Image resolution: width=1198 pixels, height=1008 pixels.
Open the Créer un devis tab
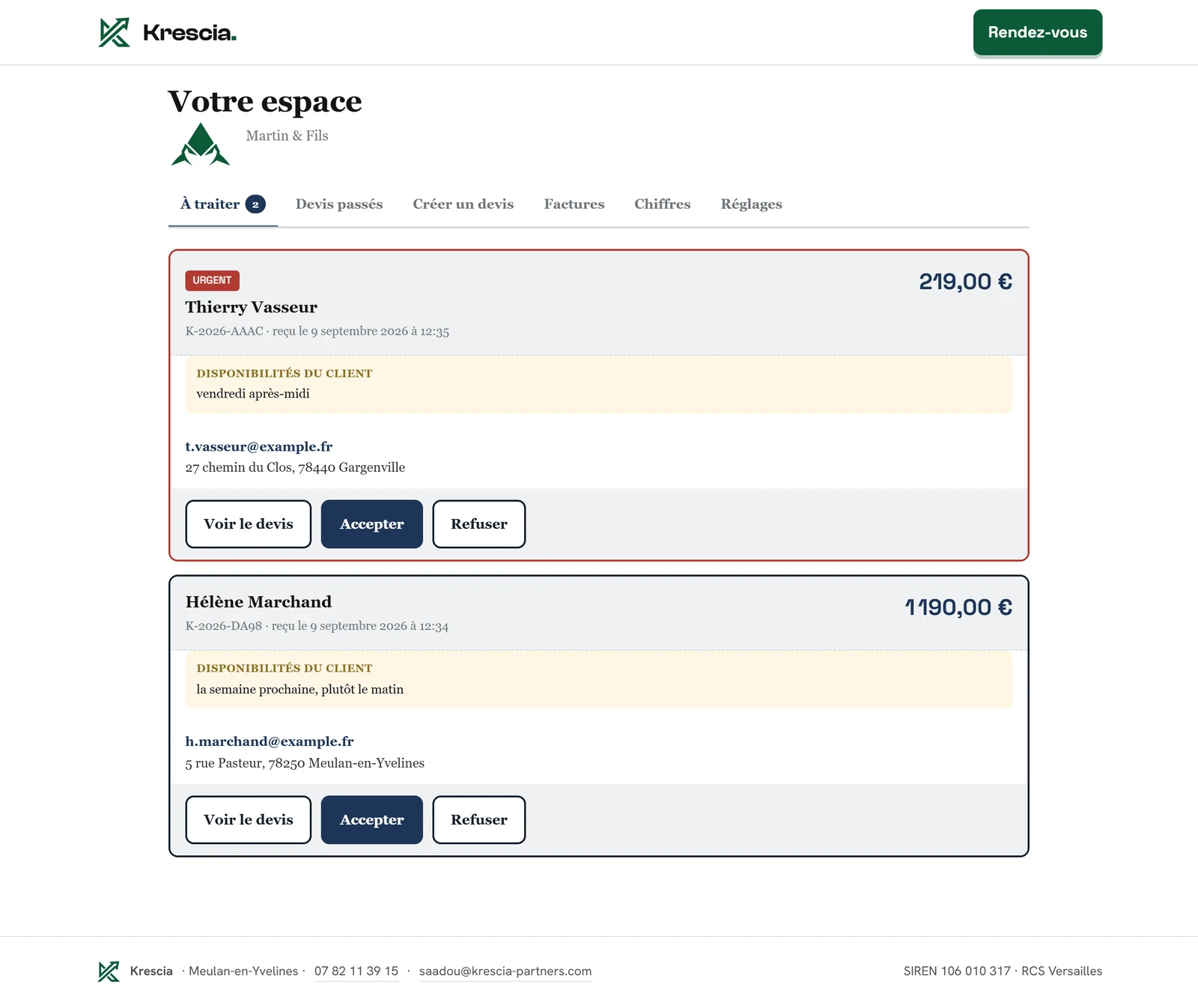tap(463, 204)
